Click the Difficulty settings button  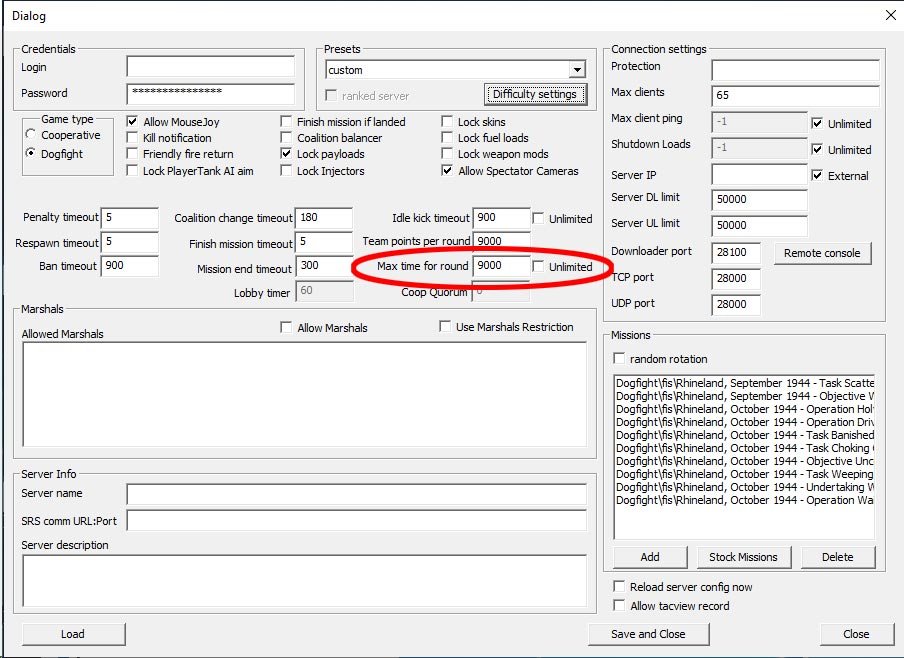click(535, 94)
